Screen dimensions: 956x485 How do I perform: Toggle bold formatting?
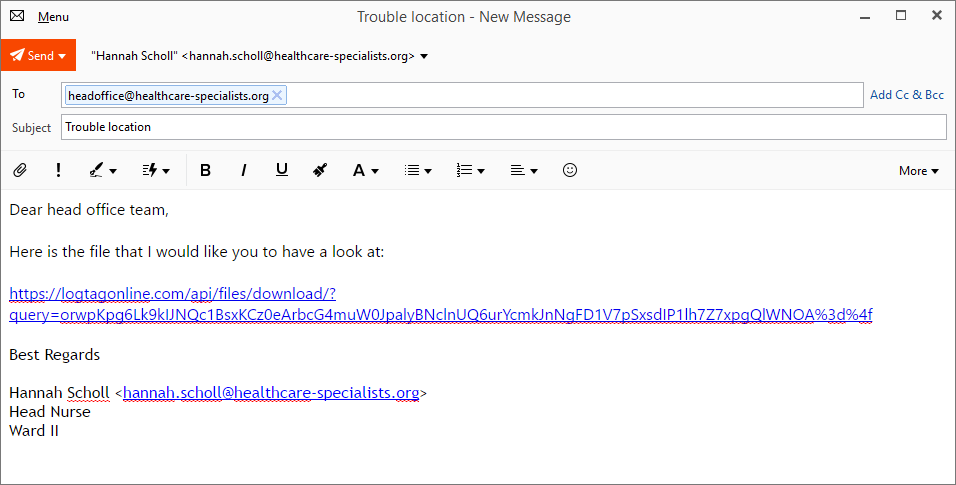pyautogui.click(x=205, y=171)
